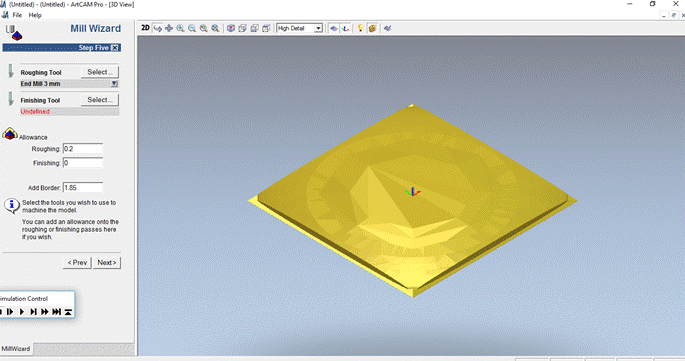
Task: Click the Mill Wizard tool icon in header
Action: [x=13, y=33]
